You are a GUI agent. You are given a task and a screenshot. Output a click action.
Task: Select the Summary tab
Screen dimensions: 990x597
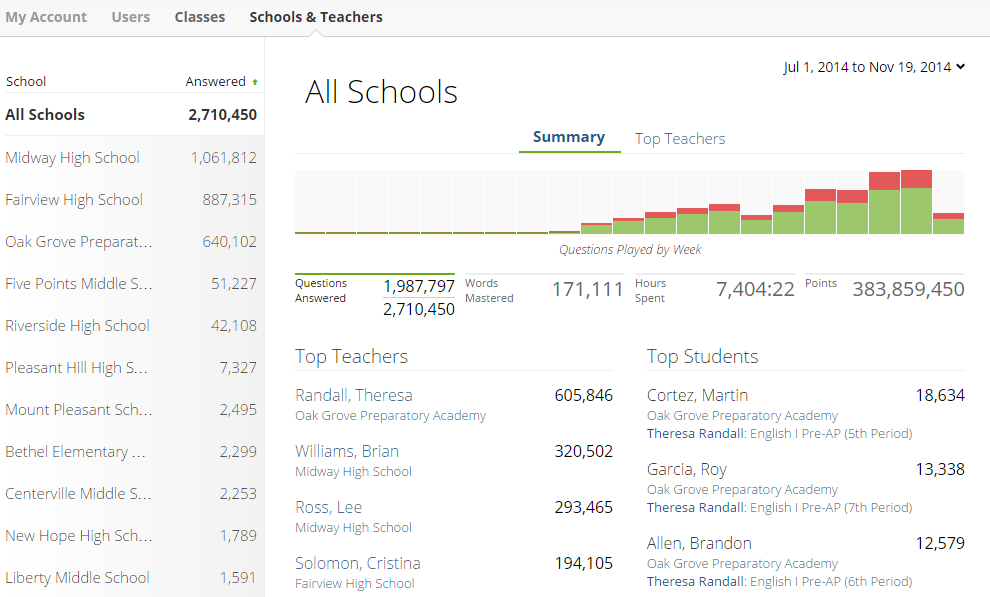pos(568,137)
